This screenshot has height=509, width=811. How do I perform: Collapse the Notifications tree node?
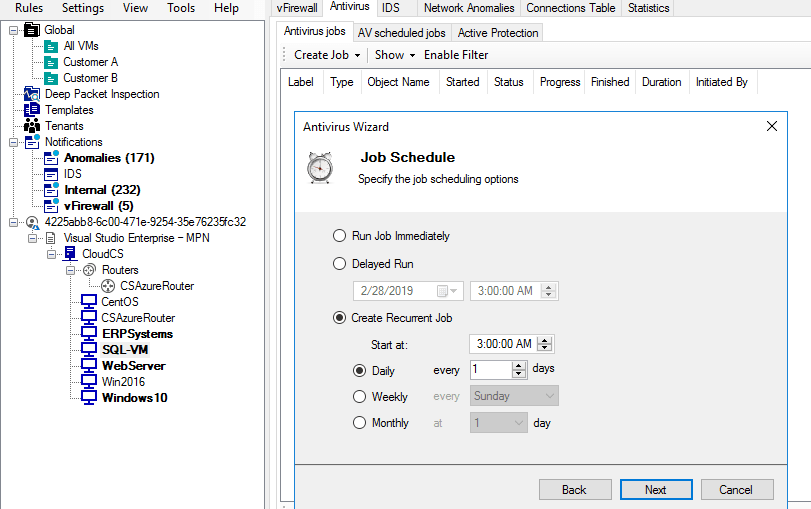(13, 142)
